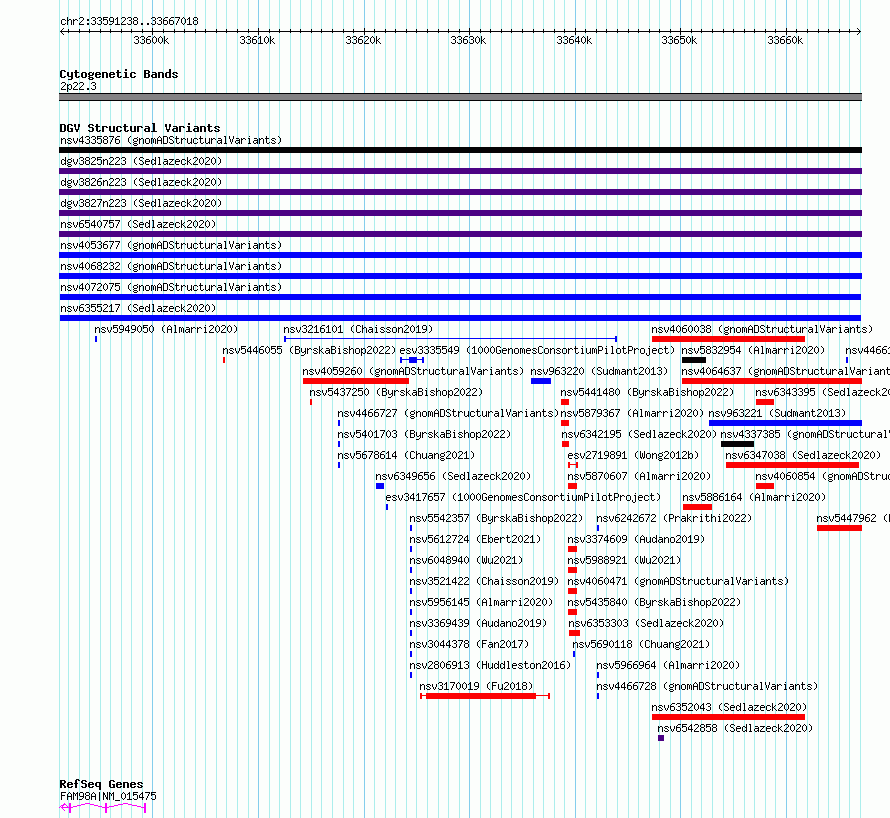
Task: Select the 2p22.3 cytogenetic band bar
Action: [x=460, y=97]
